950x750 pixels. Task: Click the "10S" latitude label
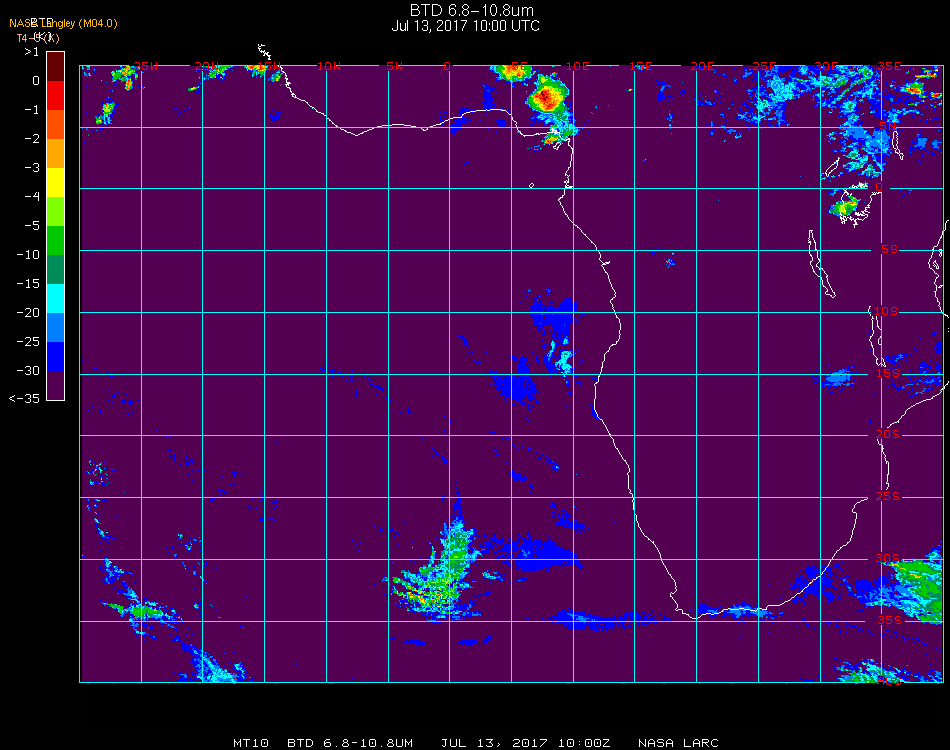coord(886,311)
